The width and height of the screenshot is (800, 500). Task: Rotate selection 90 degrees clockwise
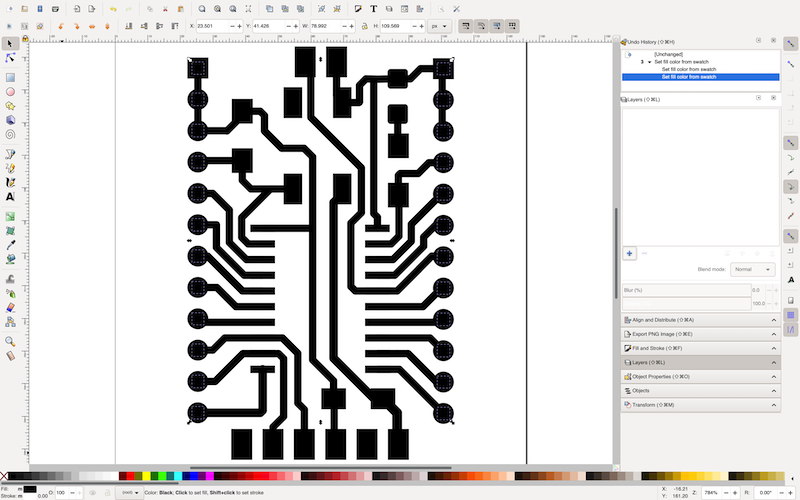click(x=77, y=26)
